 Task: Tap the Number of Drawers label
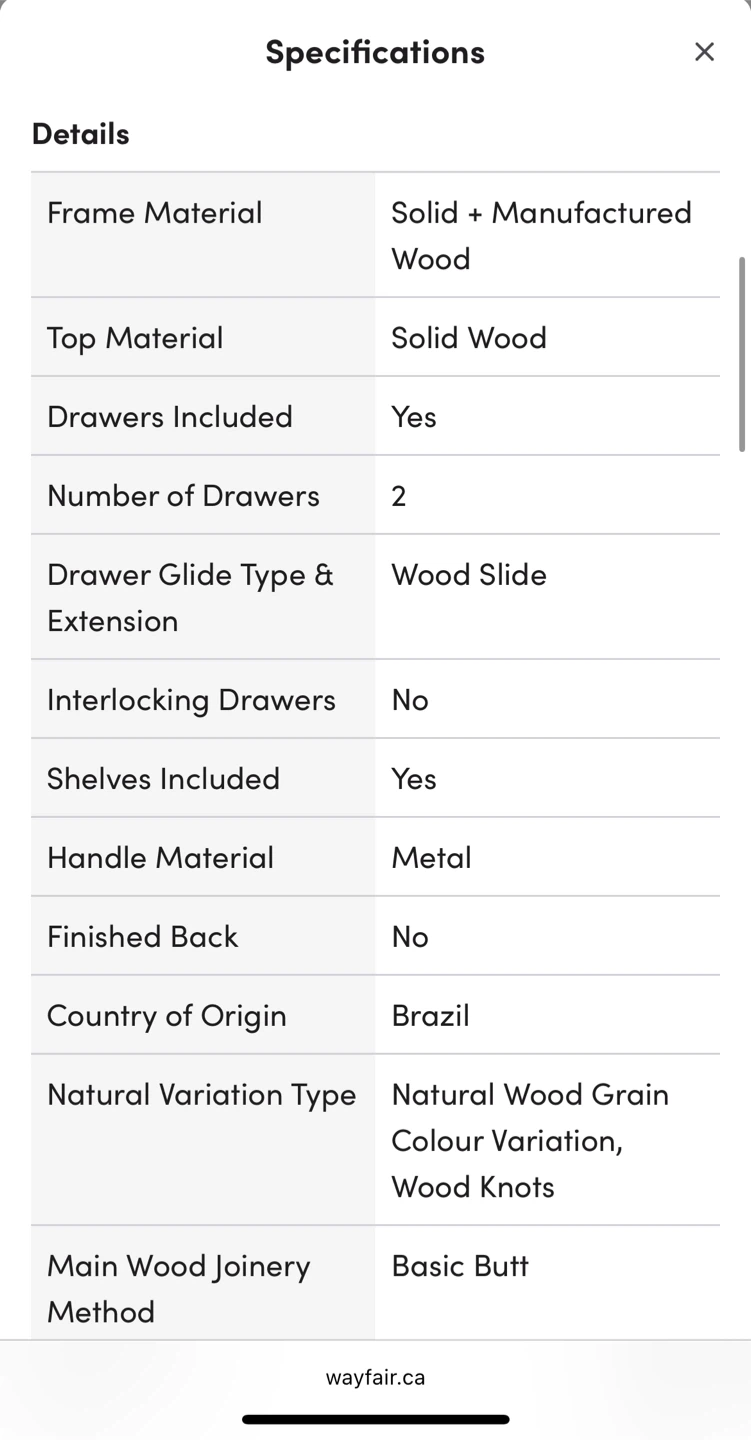pyautogui.click(x=183, y=495)
